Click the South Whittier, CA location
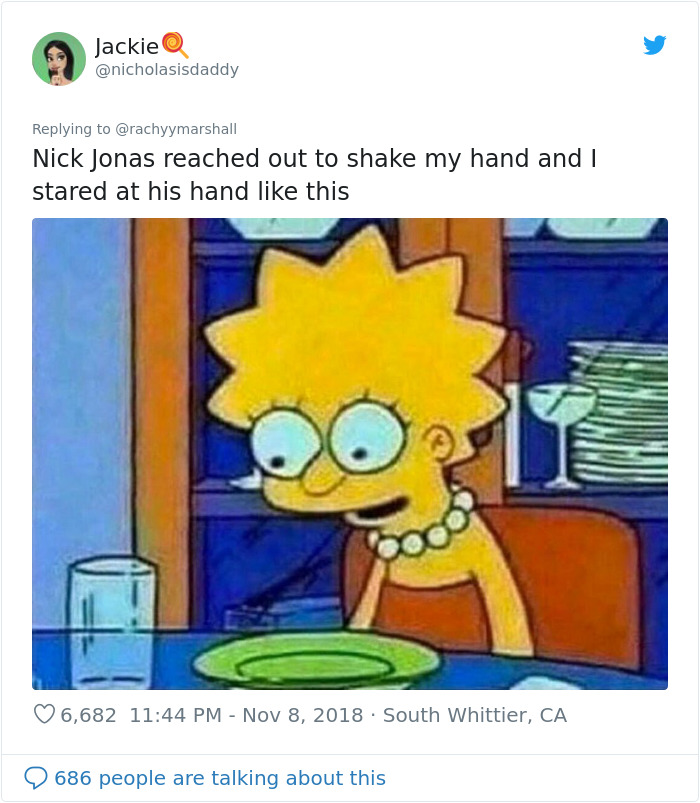 pos(475,715)
